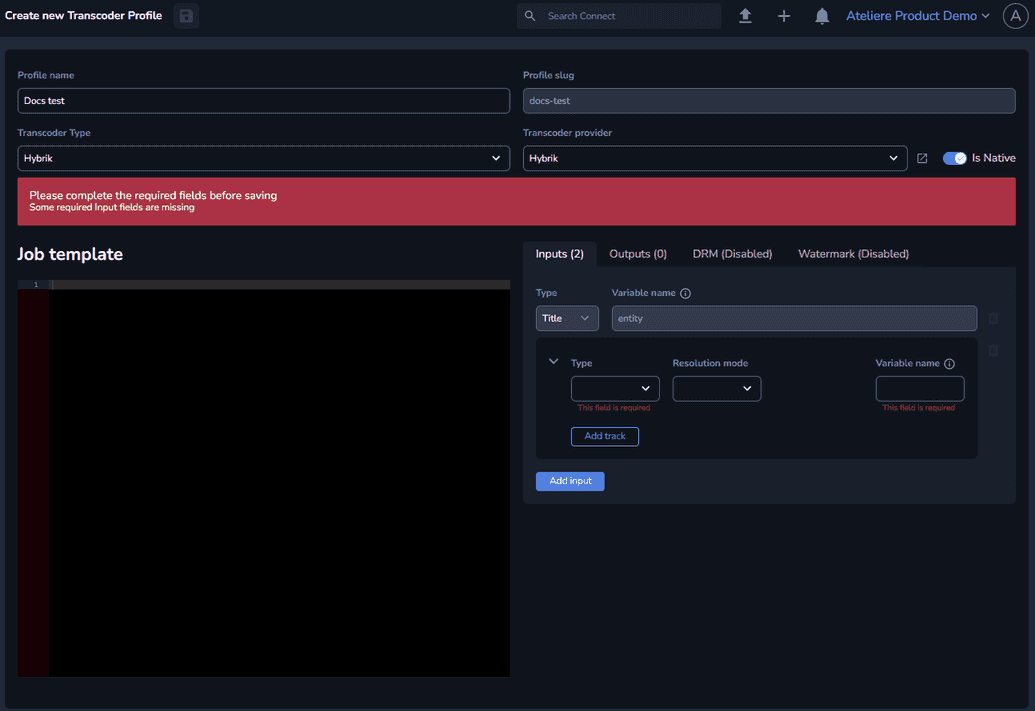Open Ateliere Product Demo account dropdown

(918, 16)
